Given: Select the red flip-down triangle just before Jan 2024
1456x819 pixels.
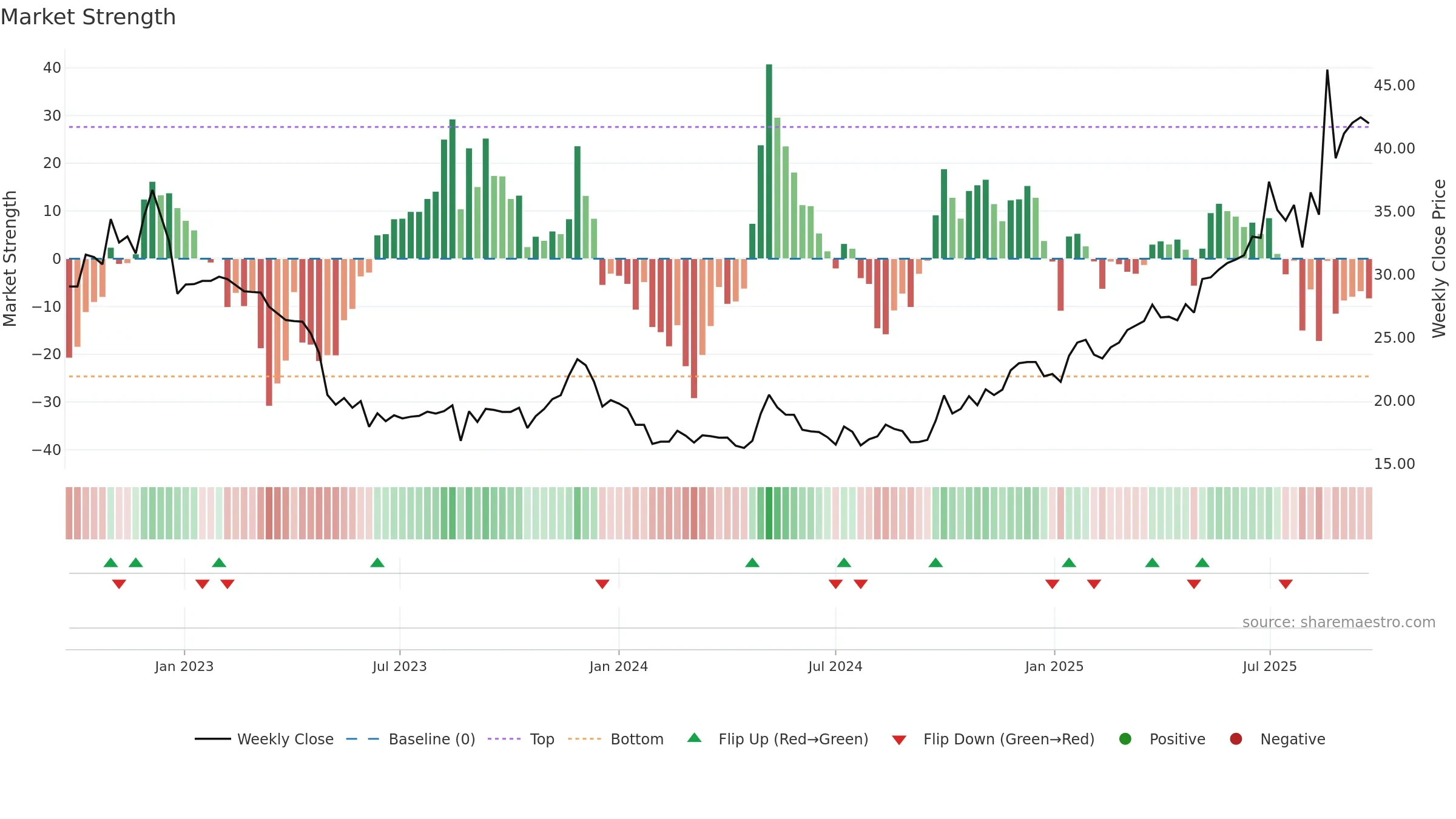Looking at the screenshot, I should [602, 584].
